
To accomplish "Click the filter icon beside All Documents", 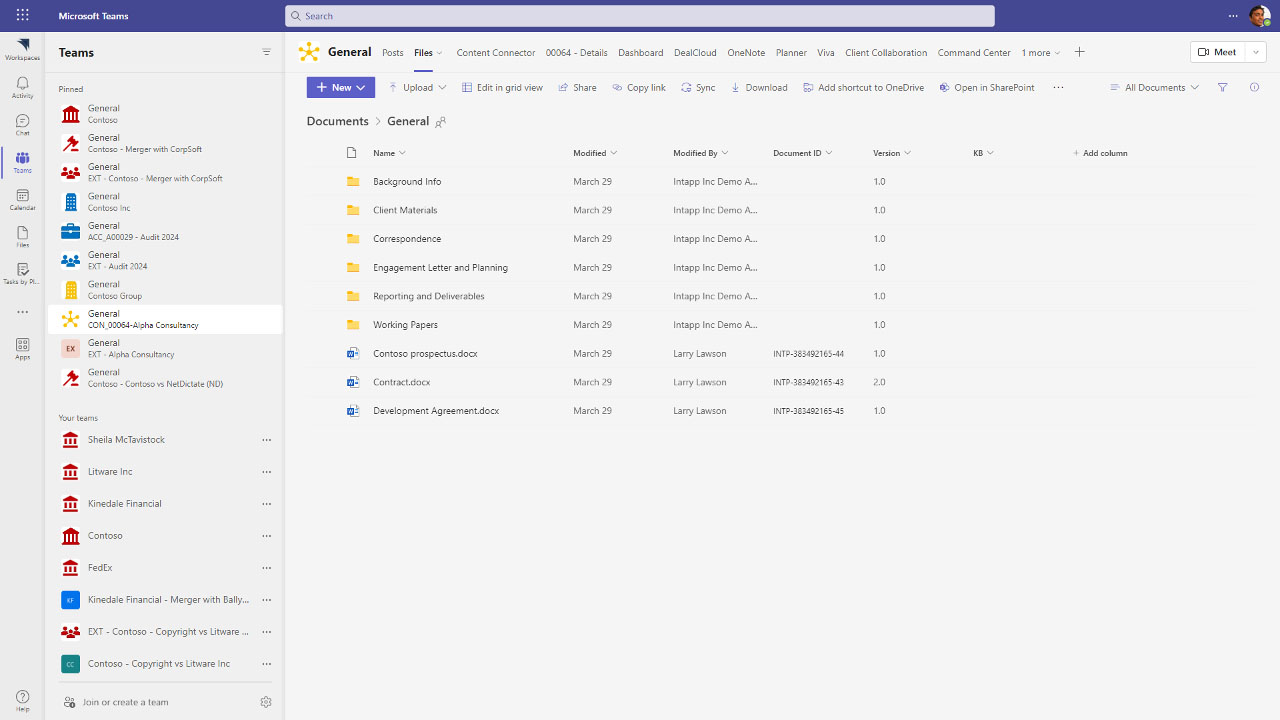I will (1222, 88).
